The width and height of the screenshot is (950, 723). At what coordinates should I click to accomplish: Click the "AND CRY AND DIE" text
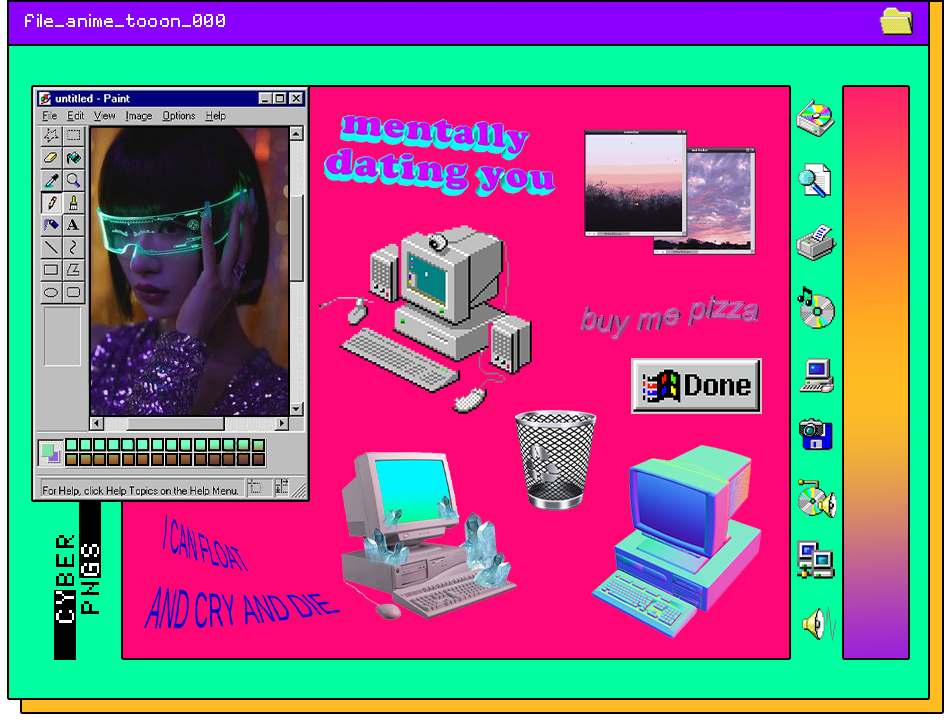pyautogui.click(x=241, y=607)
